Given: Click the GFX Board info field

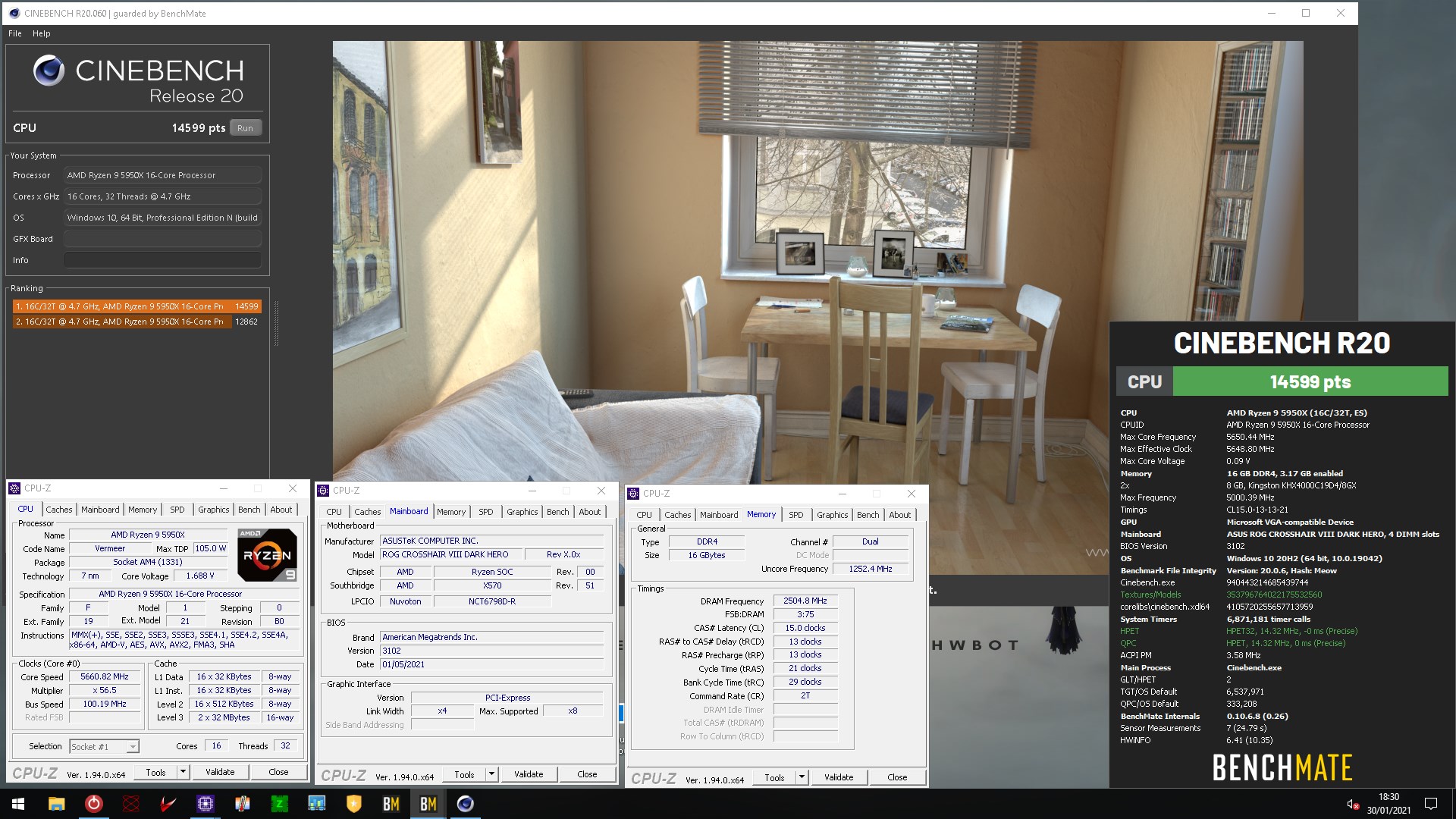Looking at the screenshot, I should (x=162, y=239).
